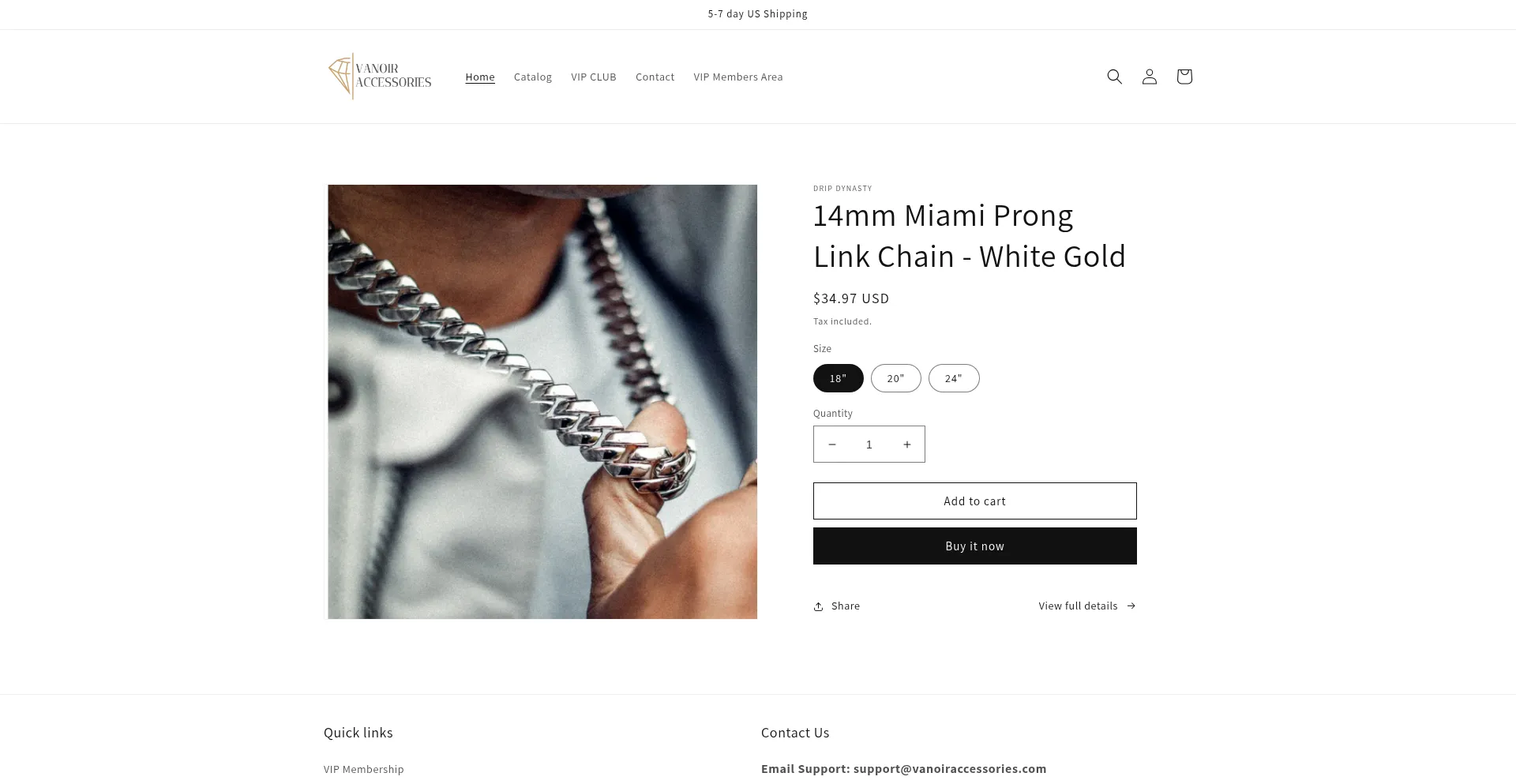Select the 18" size option
Image resolution: width=1516 pixels, height=784 pixels.
tap(838, 378)
